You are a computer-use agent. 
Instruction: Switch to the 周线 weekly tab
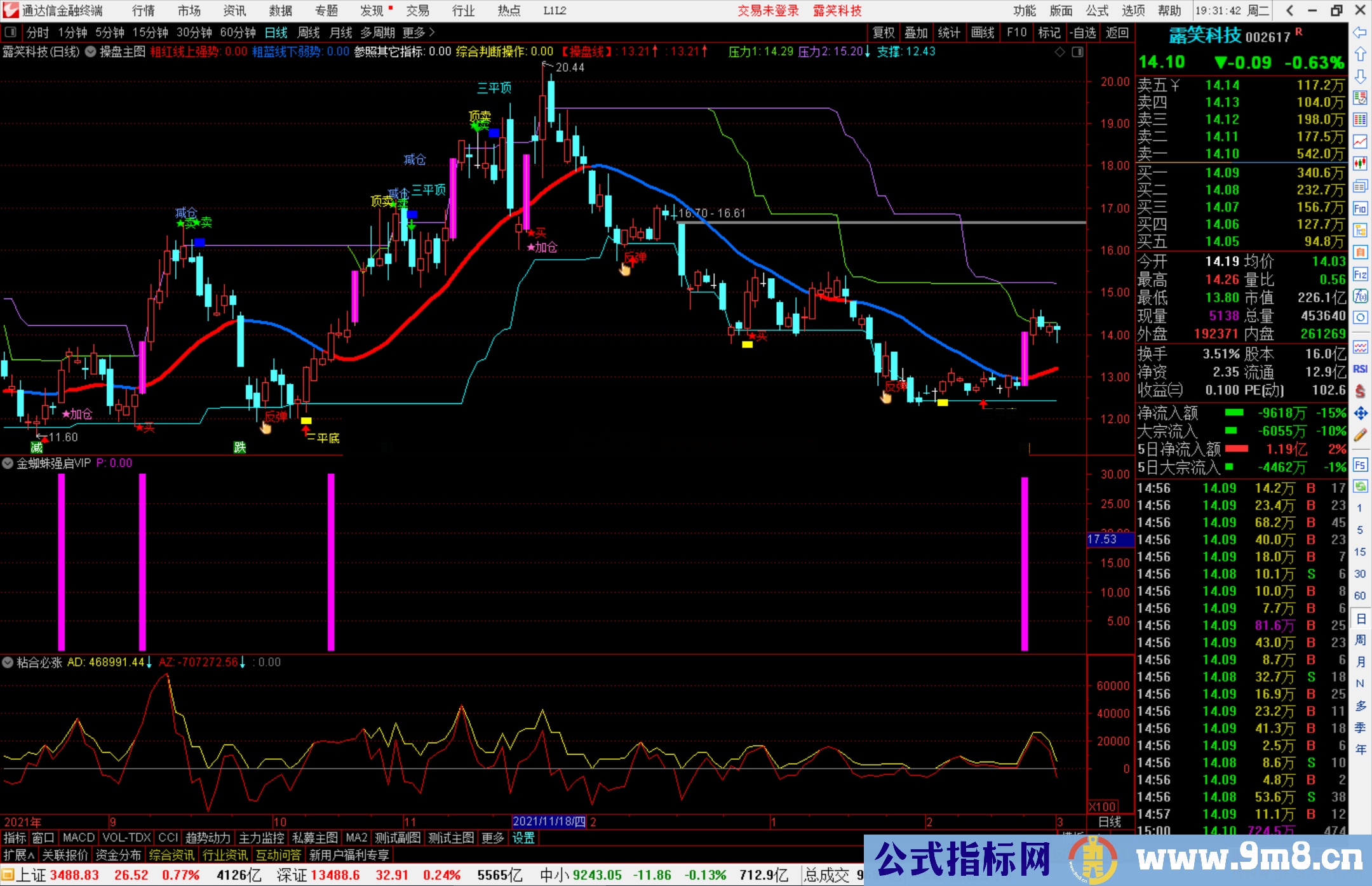(x=308, y=32)
